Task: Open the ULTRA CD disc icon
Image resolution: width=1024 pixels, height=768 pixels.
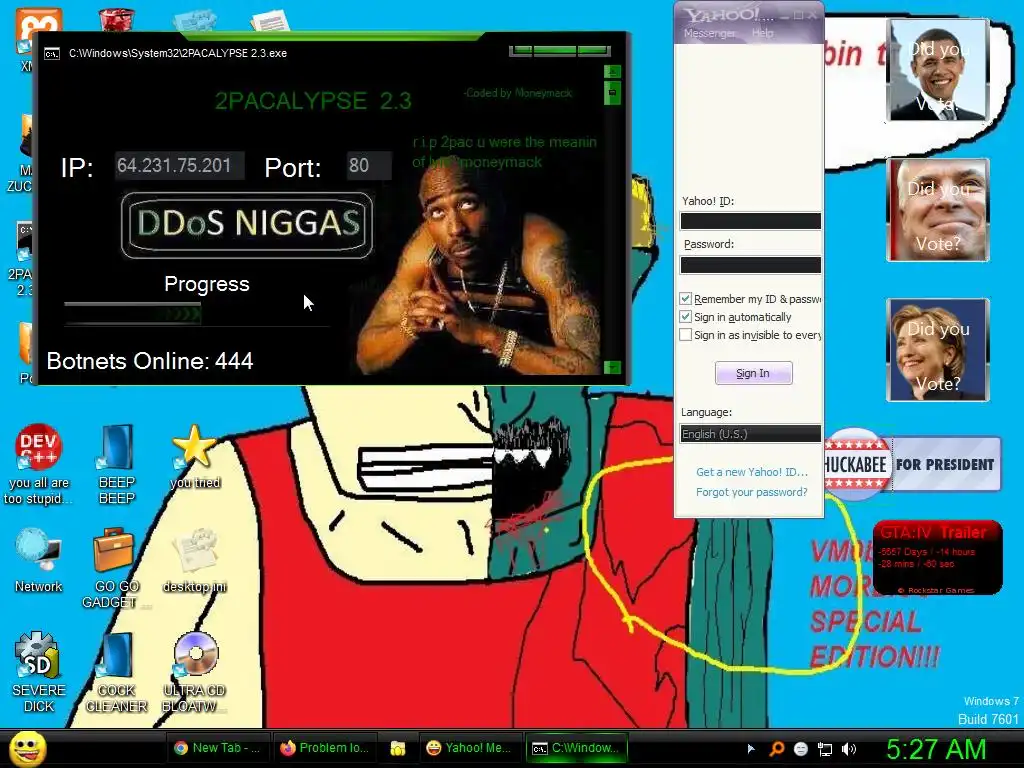Action: point(195,654)
